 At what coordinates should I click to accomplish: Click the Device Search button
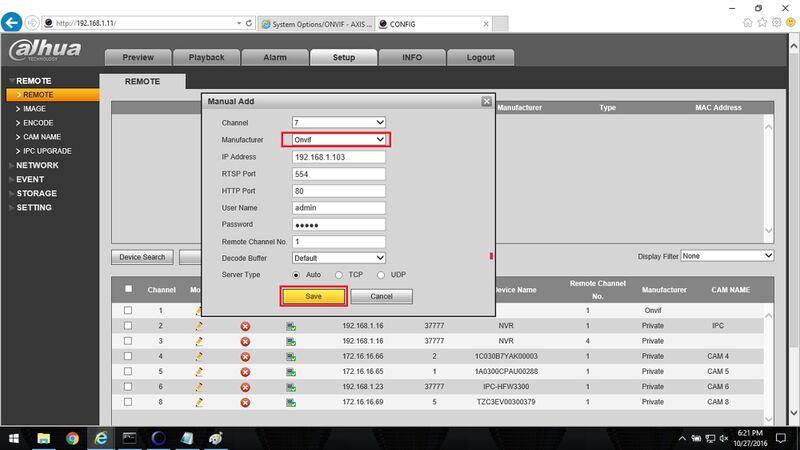142,257
